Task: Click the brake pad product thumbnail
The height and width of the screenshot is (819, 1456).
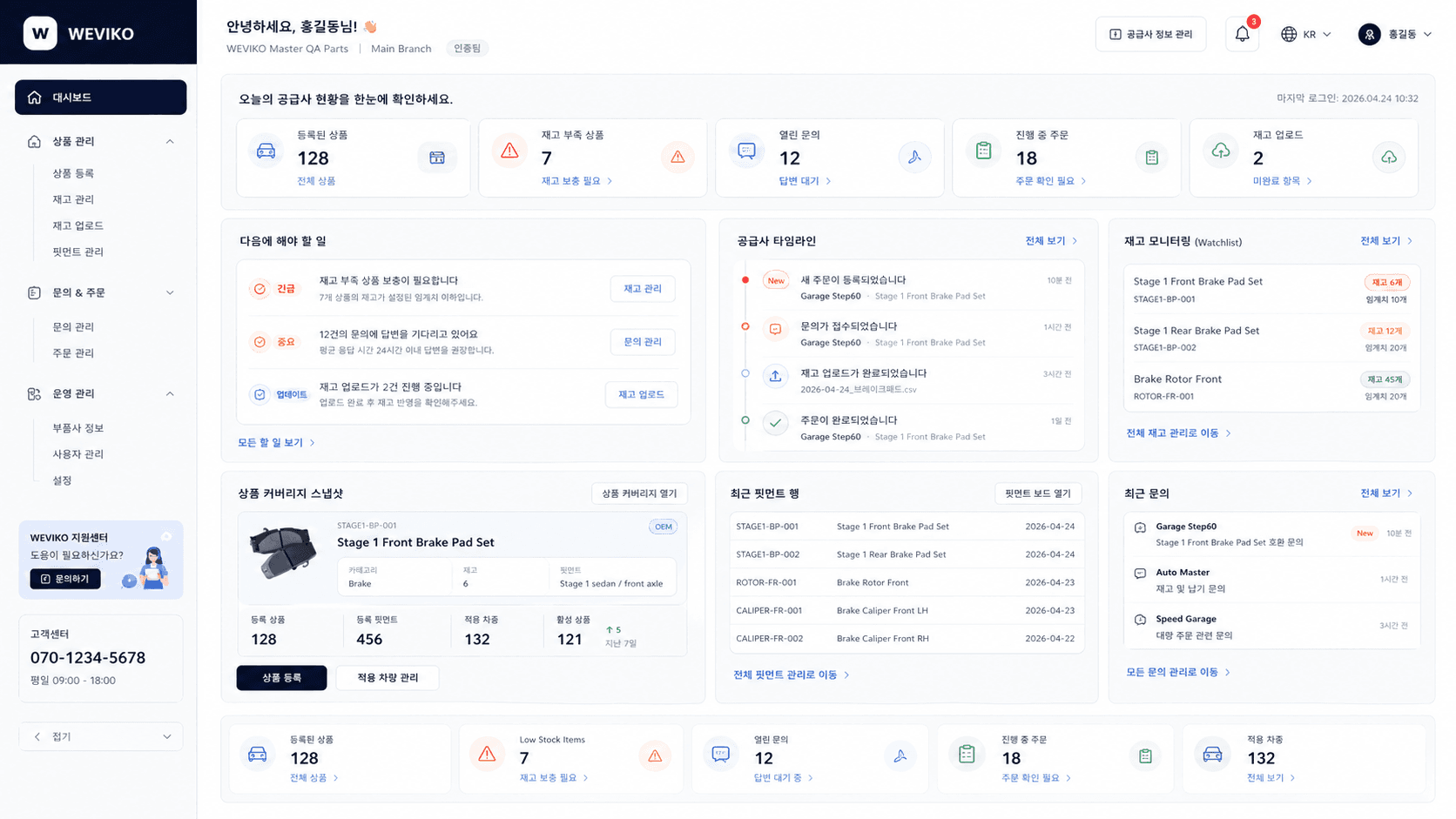Action: (x=283, y=553)
